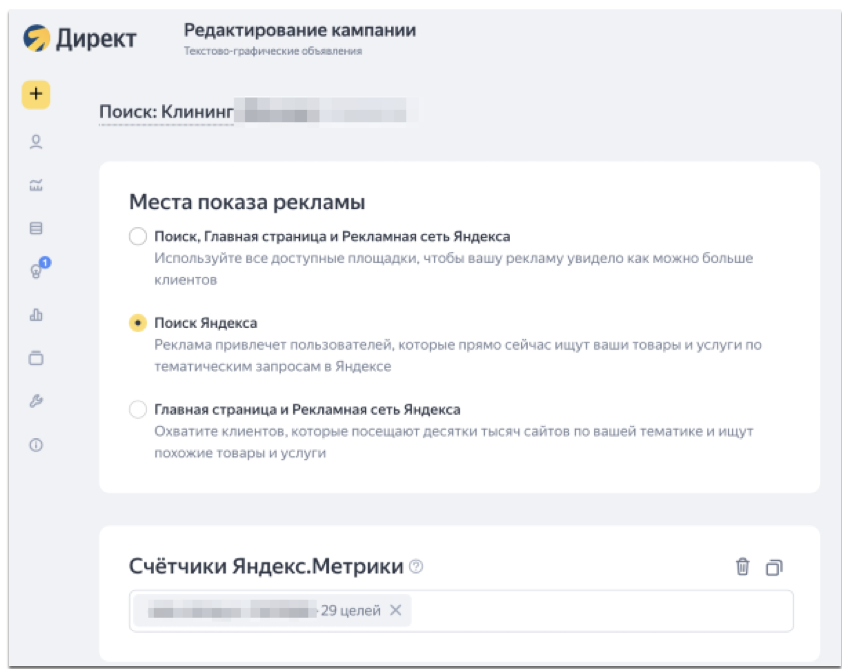Open the info circle sidebar icon

pos(36,445)
